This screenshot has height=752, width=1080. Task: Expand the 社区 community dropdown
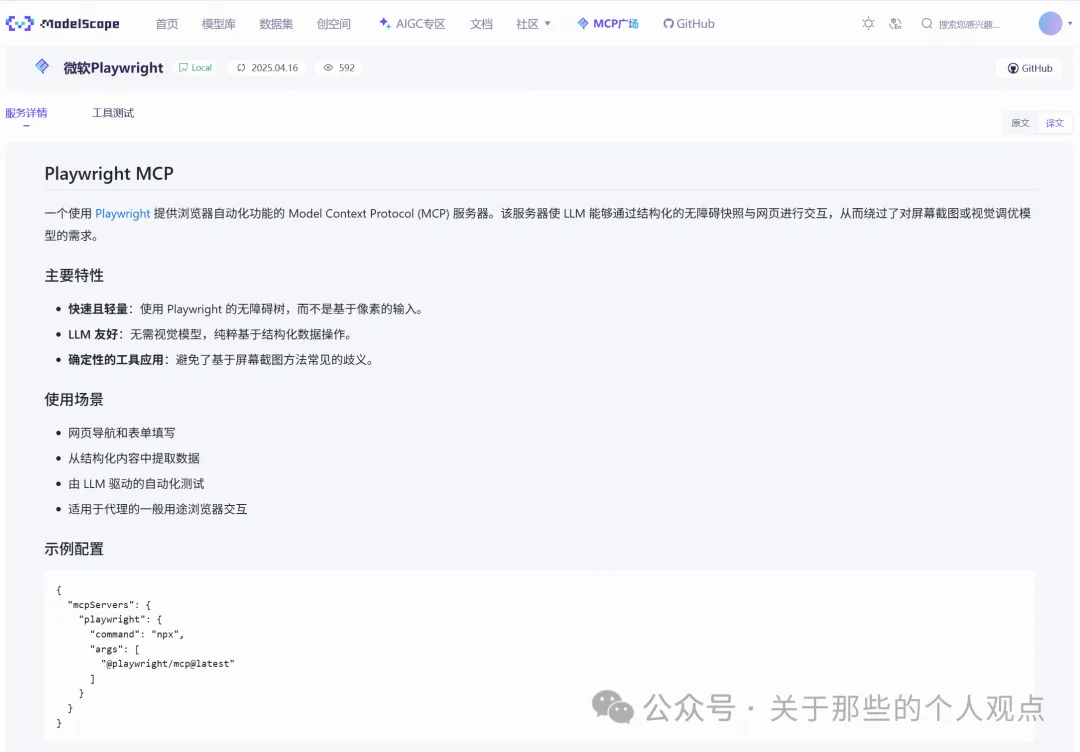click(533, 24)
